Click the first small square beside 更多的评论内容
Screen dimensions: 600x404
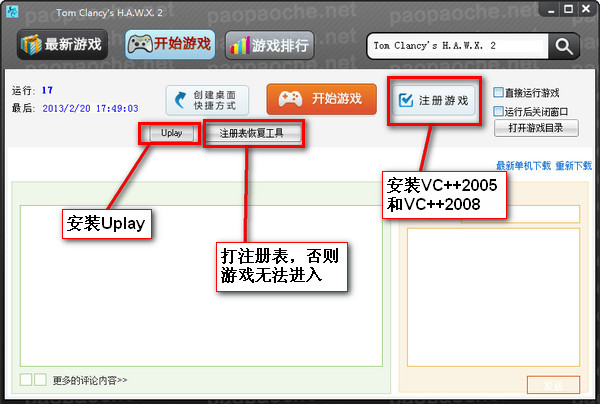(x=26, y=380)
